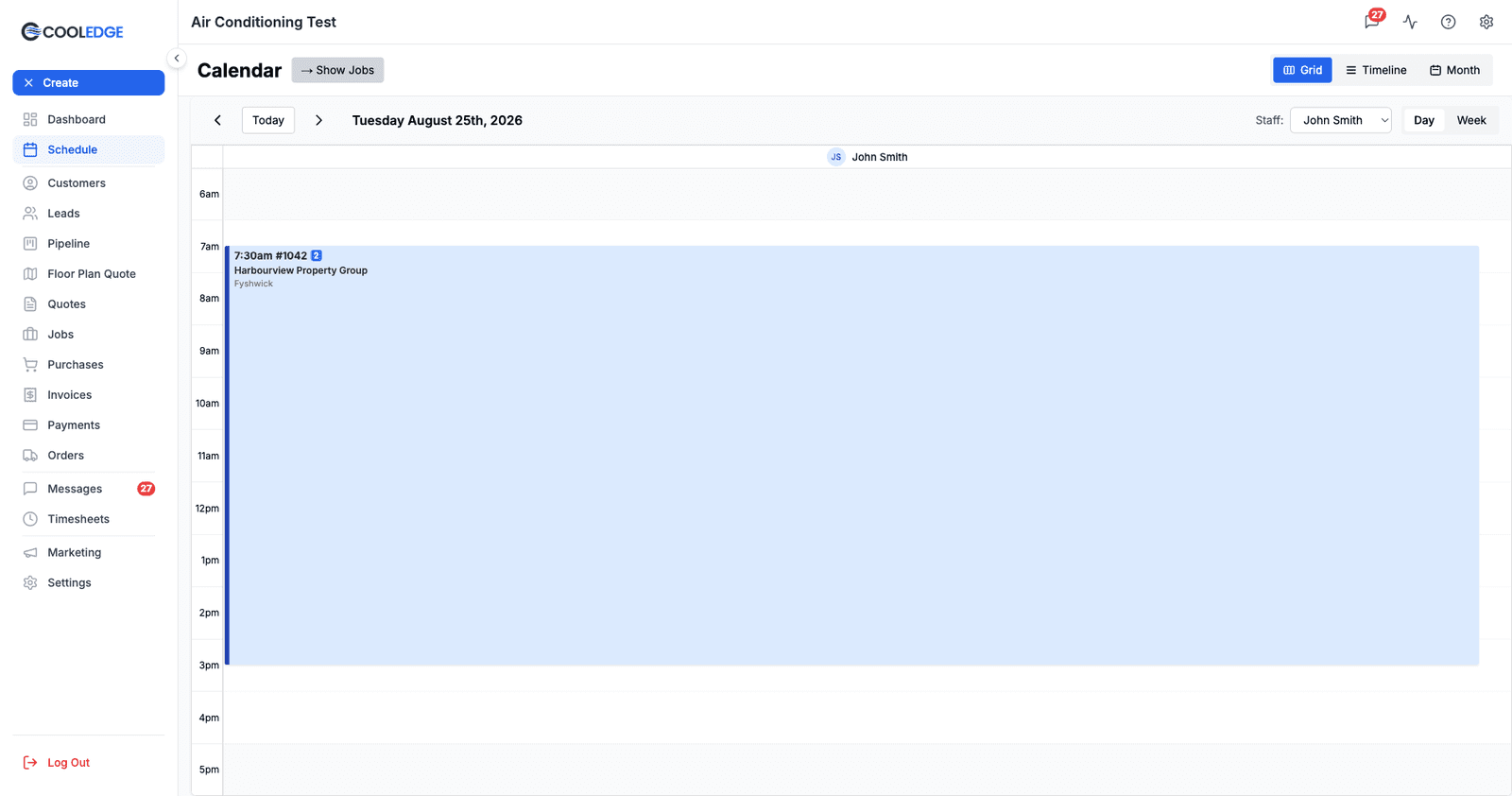Image resolution: width=1512 pixels, height=796 pixels.
Task: Click the Marketing megaphone icon
Action: pos(30,553)
